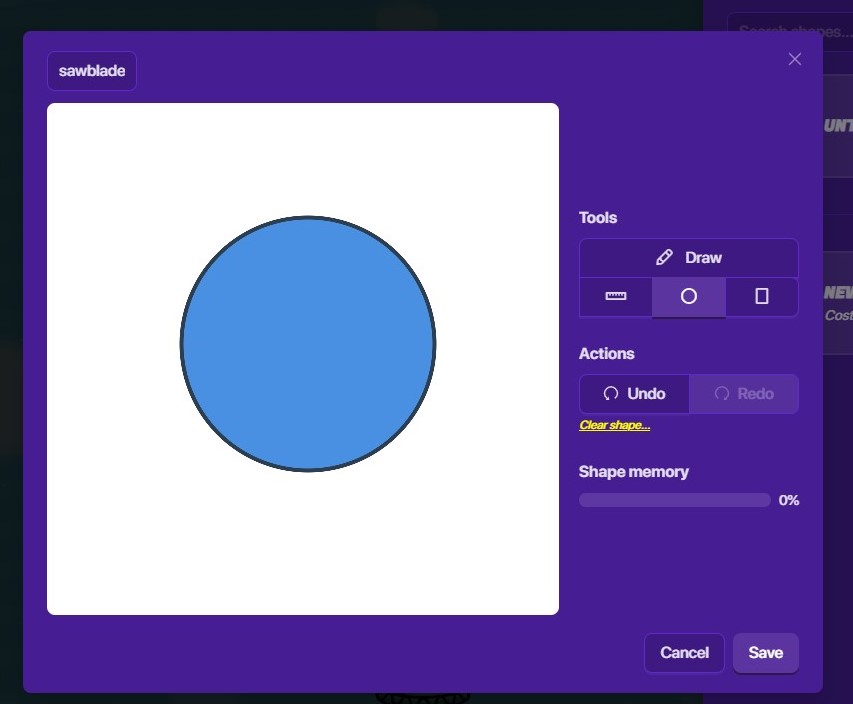Click the sawblade shape name field
The image size is (853, 704).
pos(92,71)
